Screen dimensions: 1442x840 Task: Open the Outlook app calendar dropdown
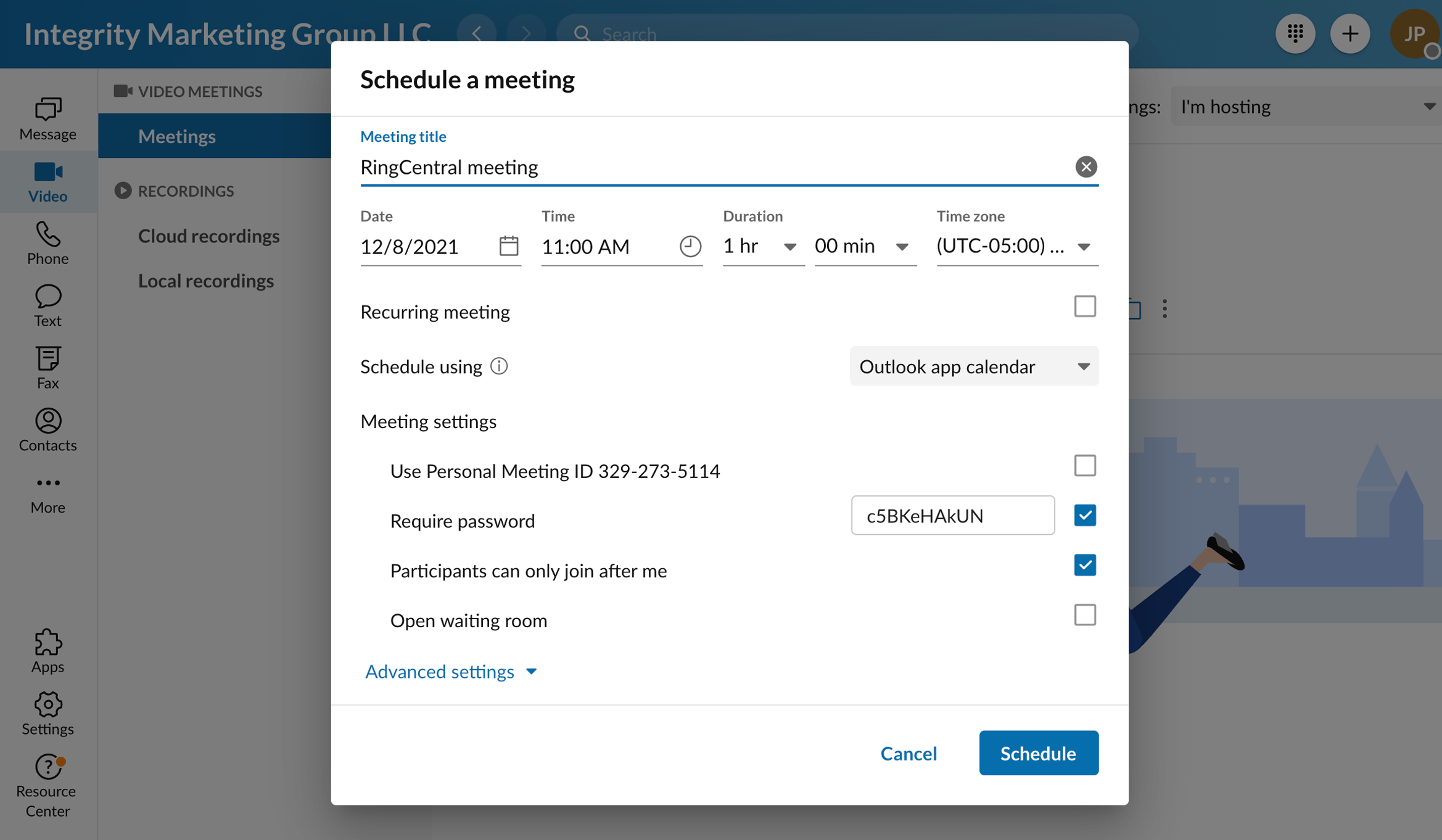(974, 366)
